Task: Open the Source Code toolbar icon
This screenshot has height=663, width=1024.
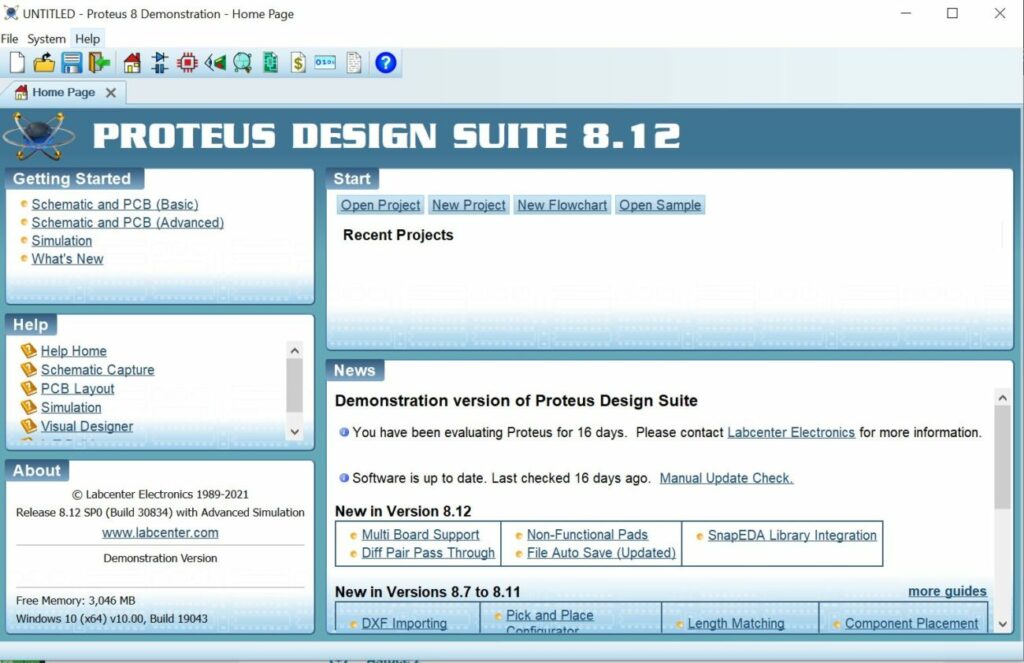Action: [x=325, y=63]
